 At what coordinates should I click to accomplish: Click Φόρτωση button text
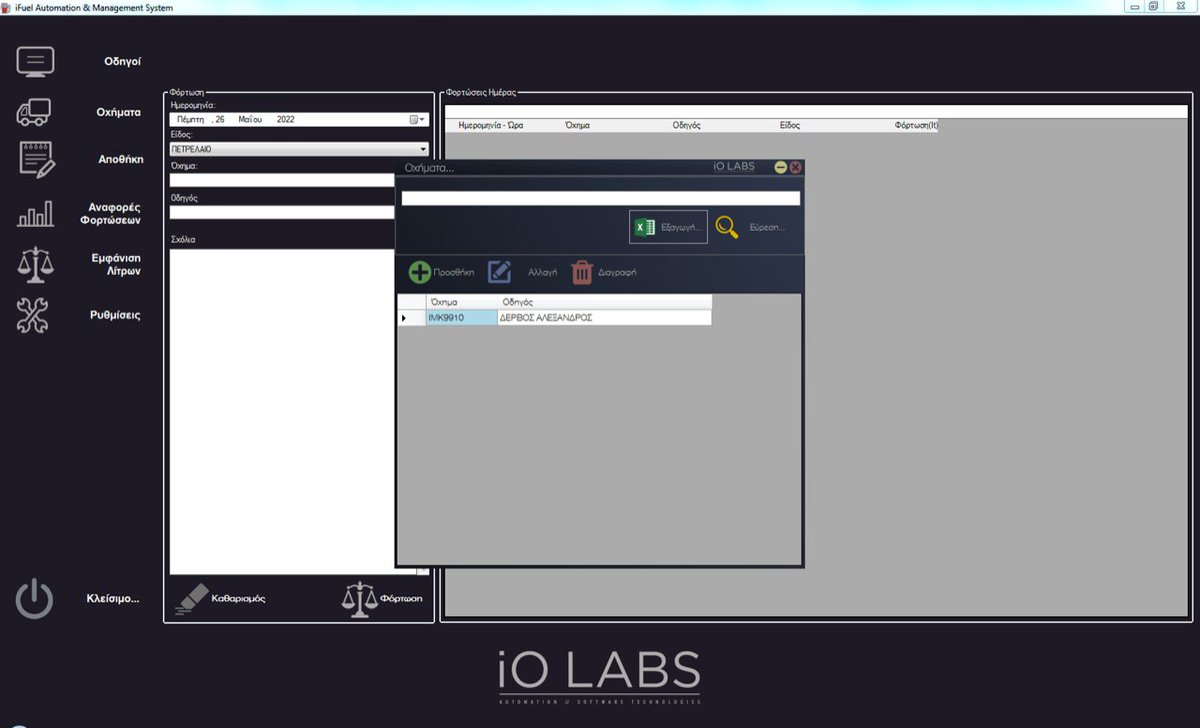(x=401, y=599)
